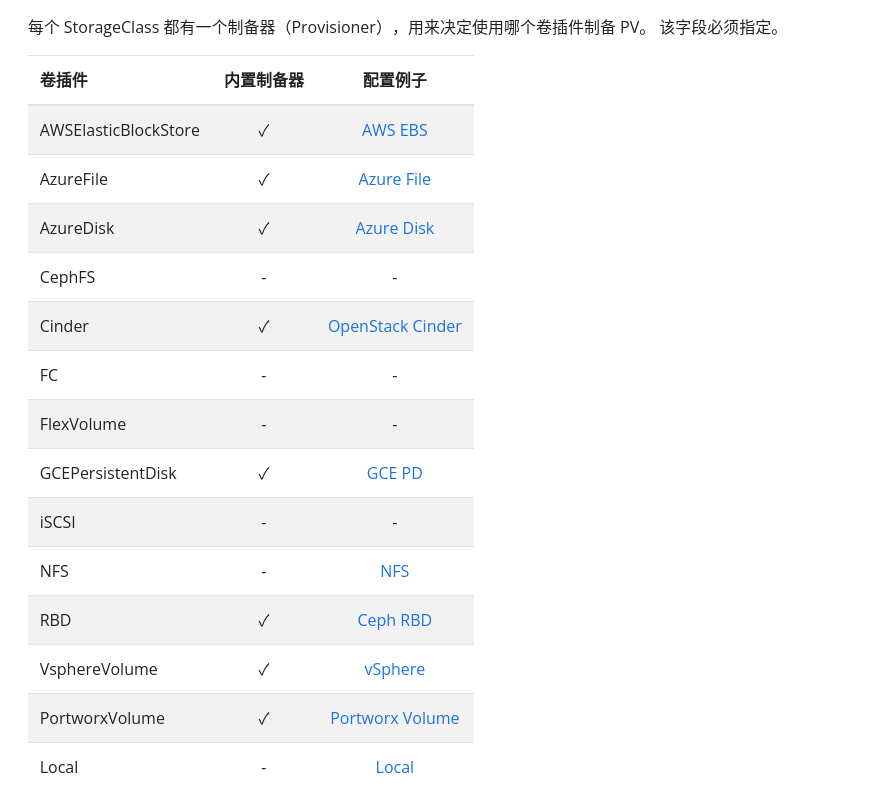The image size is (894, 791).
Task: Click the checkmark in the Cinder row
Action: pos(263,327)
